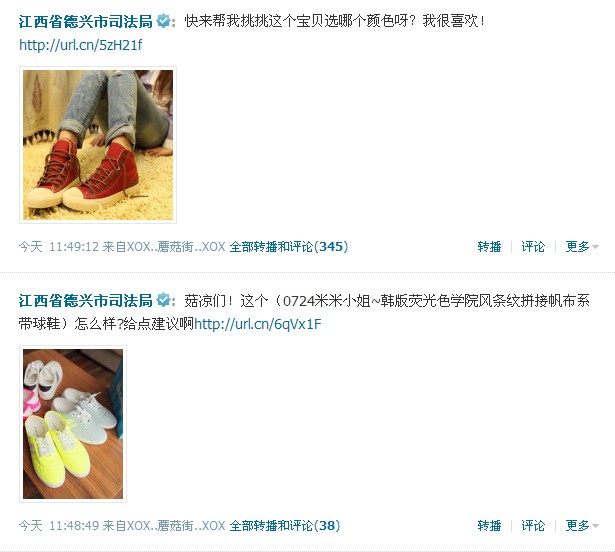Click source XOX..蘑菇街..XOX on the first post
The width and height of the screenshot is (615, 552).
(x=176, y=247)
